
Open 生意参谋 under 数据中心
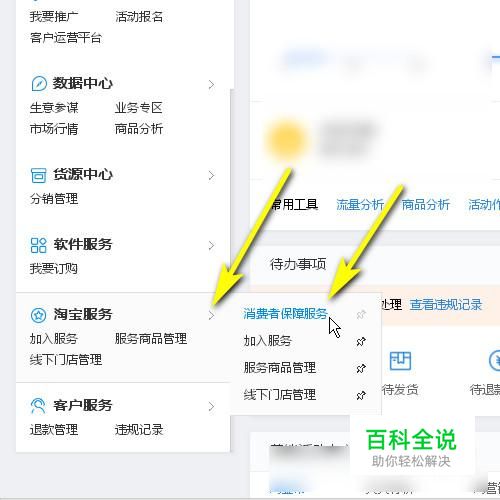[x=54, y=108]
